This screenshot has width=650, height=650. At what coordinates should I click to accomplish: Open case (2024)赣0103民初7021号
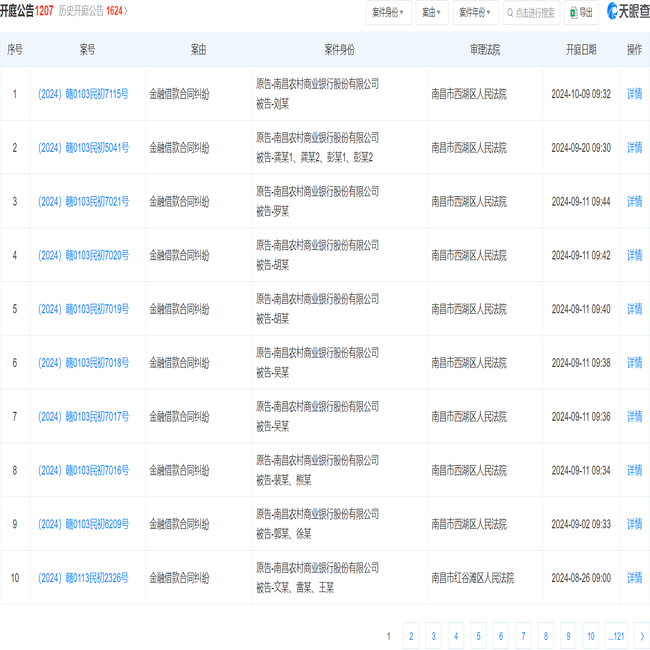[83, 201]
